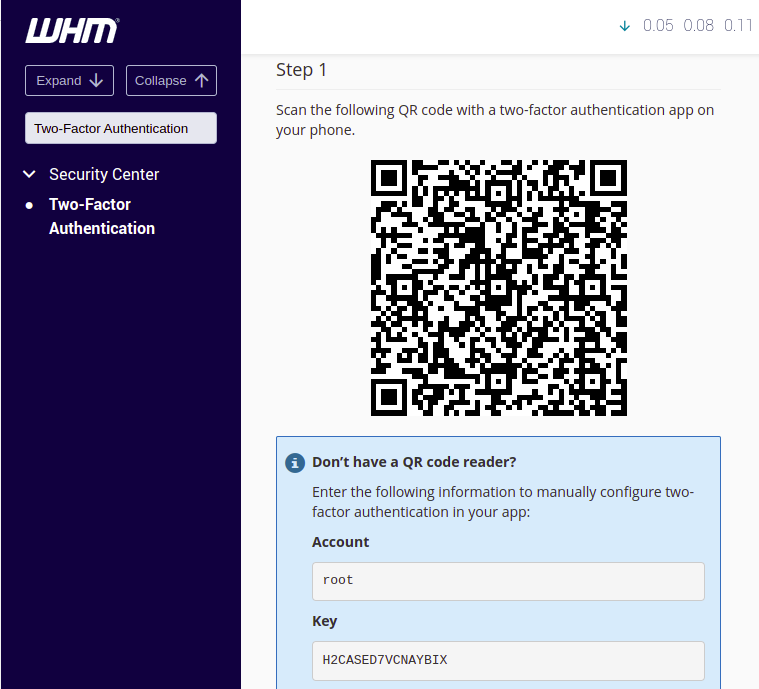Click the Key label

324,621
